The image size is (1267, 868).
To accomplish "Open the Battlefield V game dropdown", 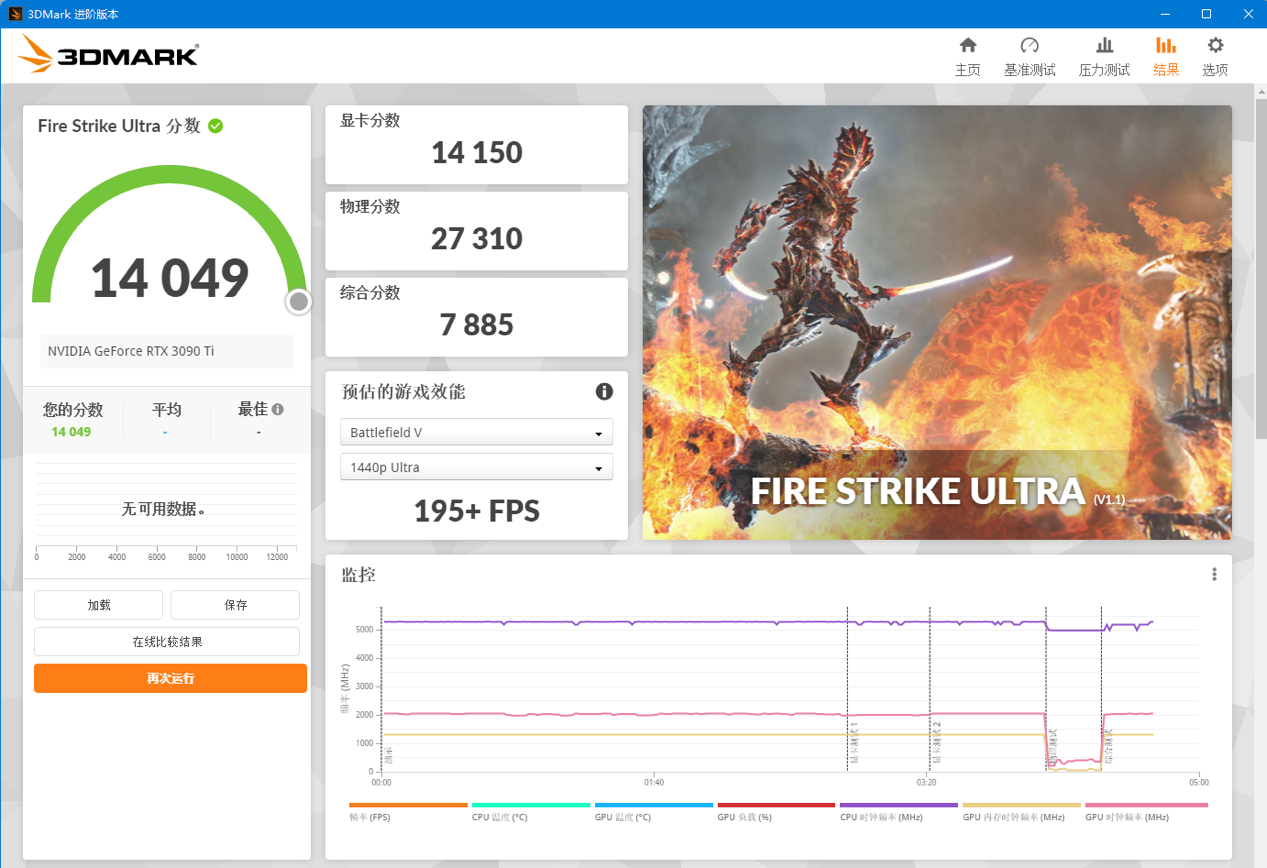I will 476,432.
